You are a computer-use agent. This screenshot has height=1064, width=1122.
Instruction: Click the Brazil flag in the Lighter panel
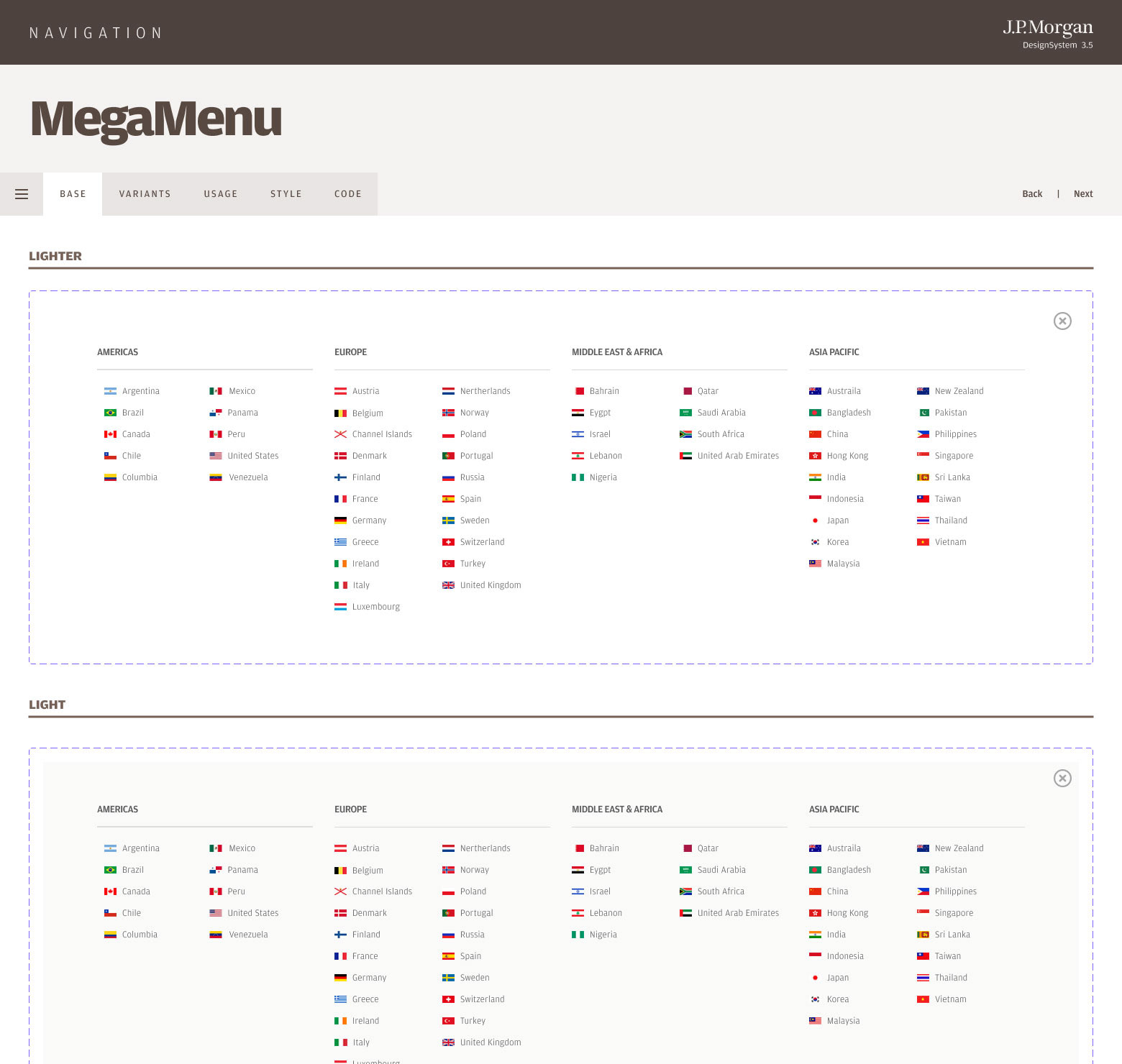click(x=110, y=413)
